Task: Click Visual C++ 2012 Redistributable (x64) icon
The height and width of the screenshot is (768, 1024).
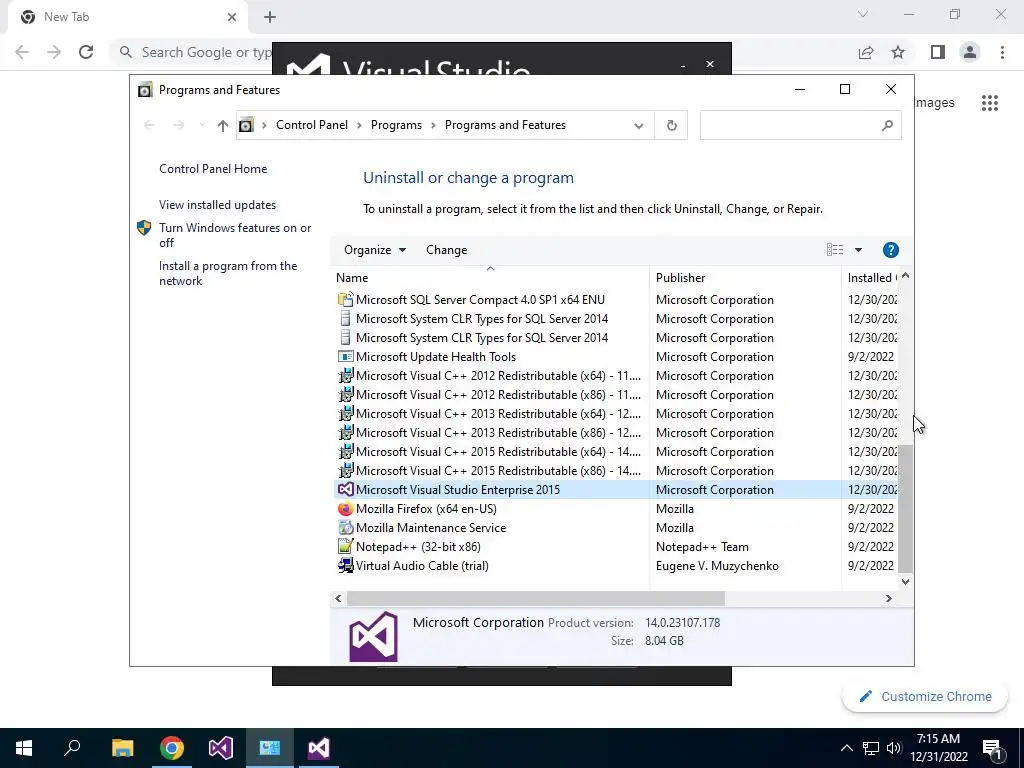Action: pyautogui.click(x=345, y=376)
